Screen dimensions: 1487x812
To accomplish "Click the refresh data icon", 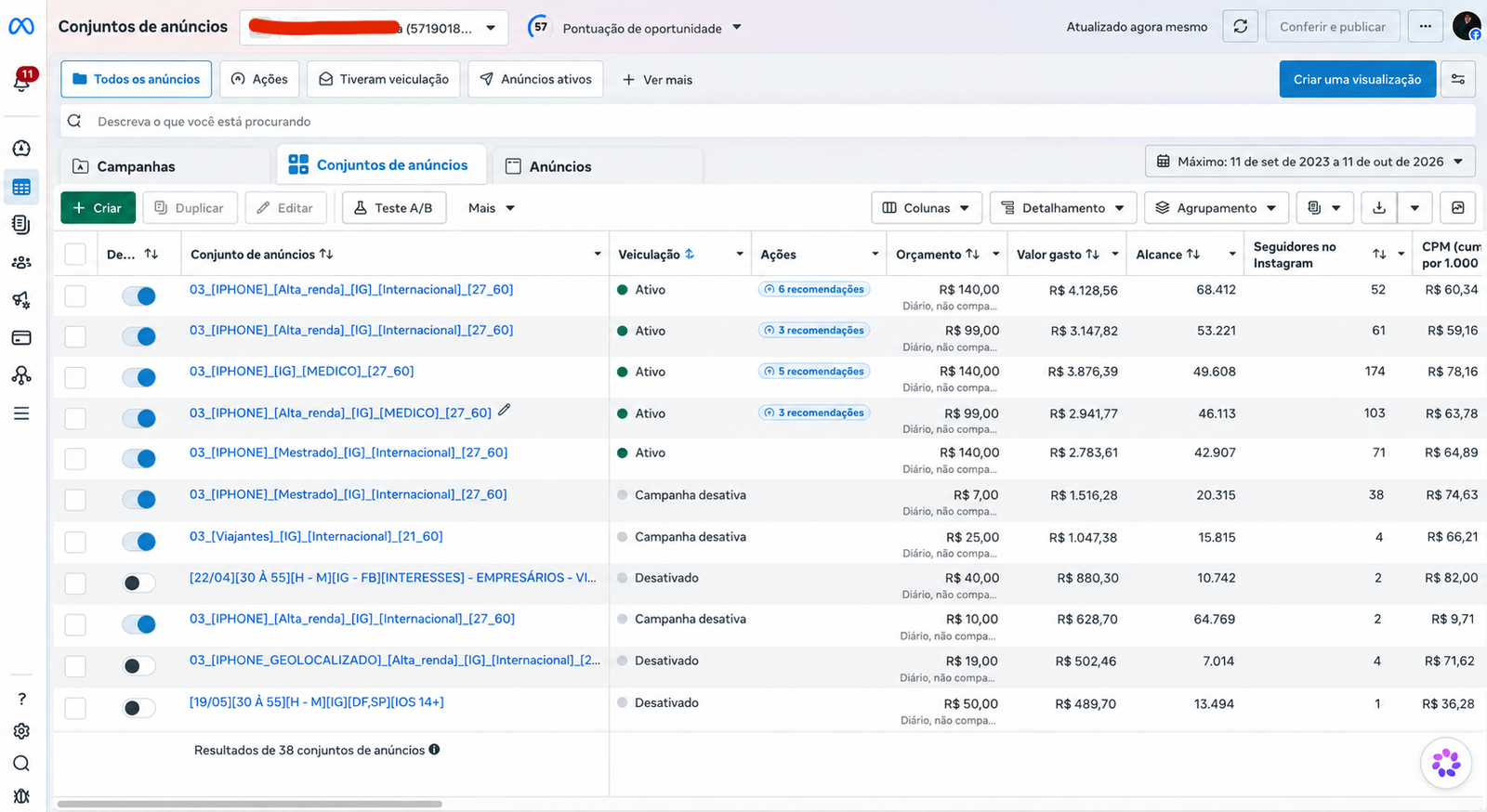I will [x=1240, y=27].
